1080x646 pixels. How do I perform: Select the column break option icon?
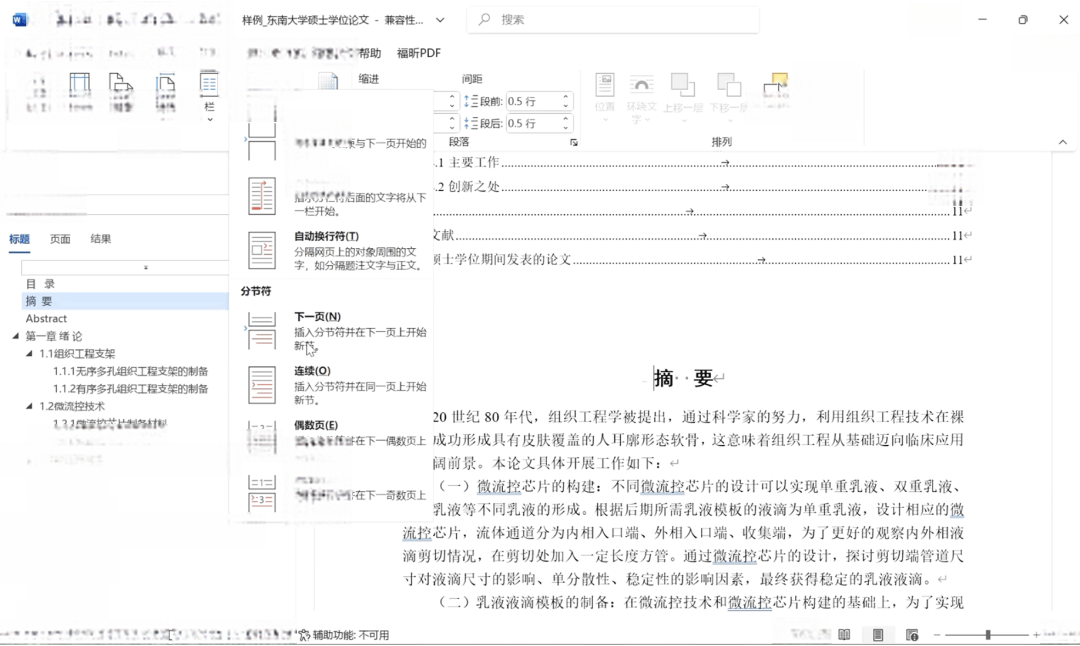point(262,196)
